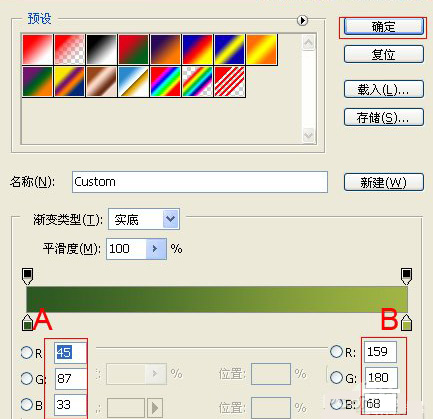
Task: Click the preset list scroll up arrow
Action: pos(309,43)
